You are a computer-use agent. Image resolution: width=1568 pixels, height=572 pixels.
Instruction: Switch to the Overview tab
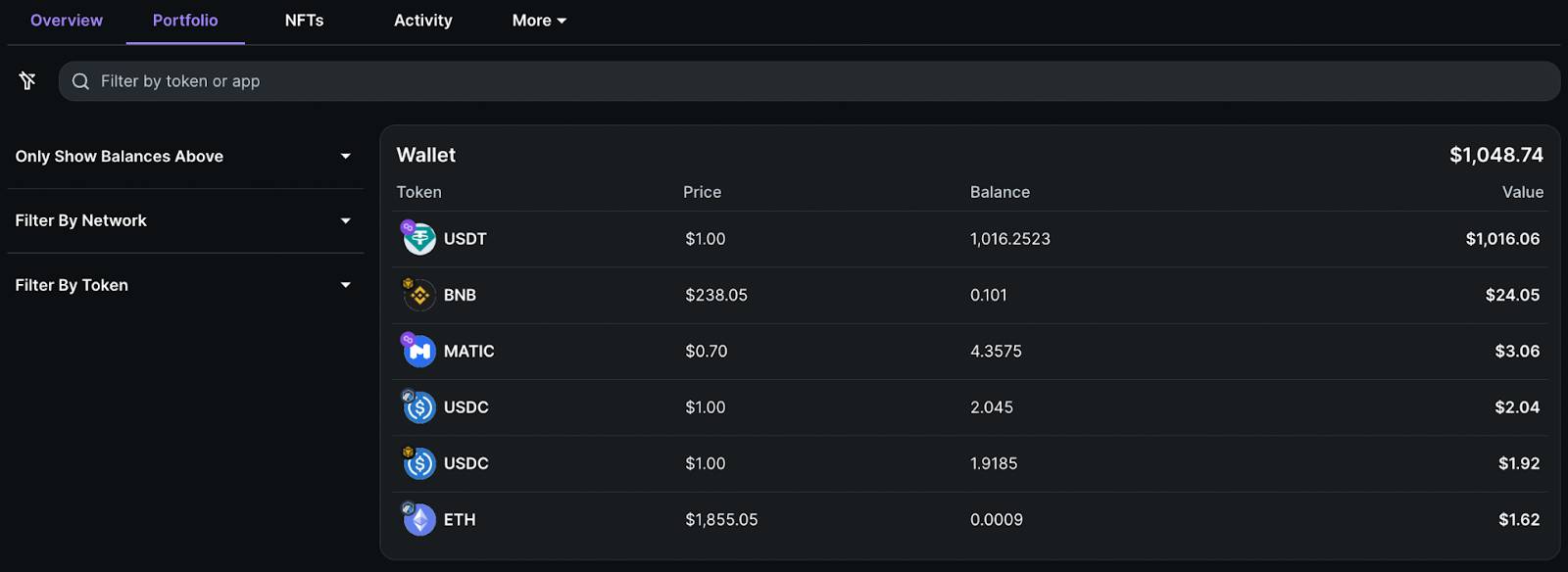[67, 21]
